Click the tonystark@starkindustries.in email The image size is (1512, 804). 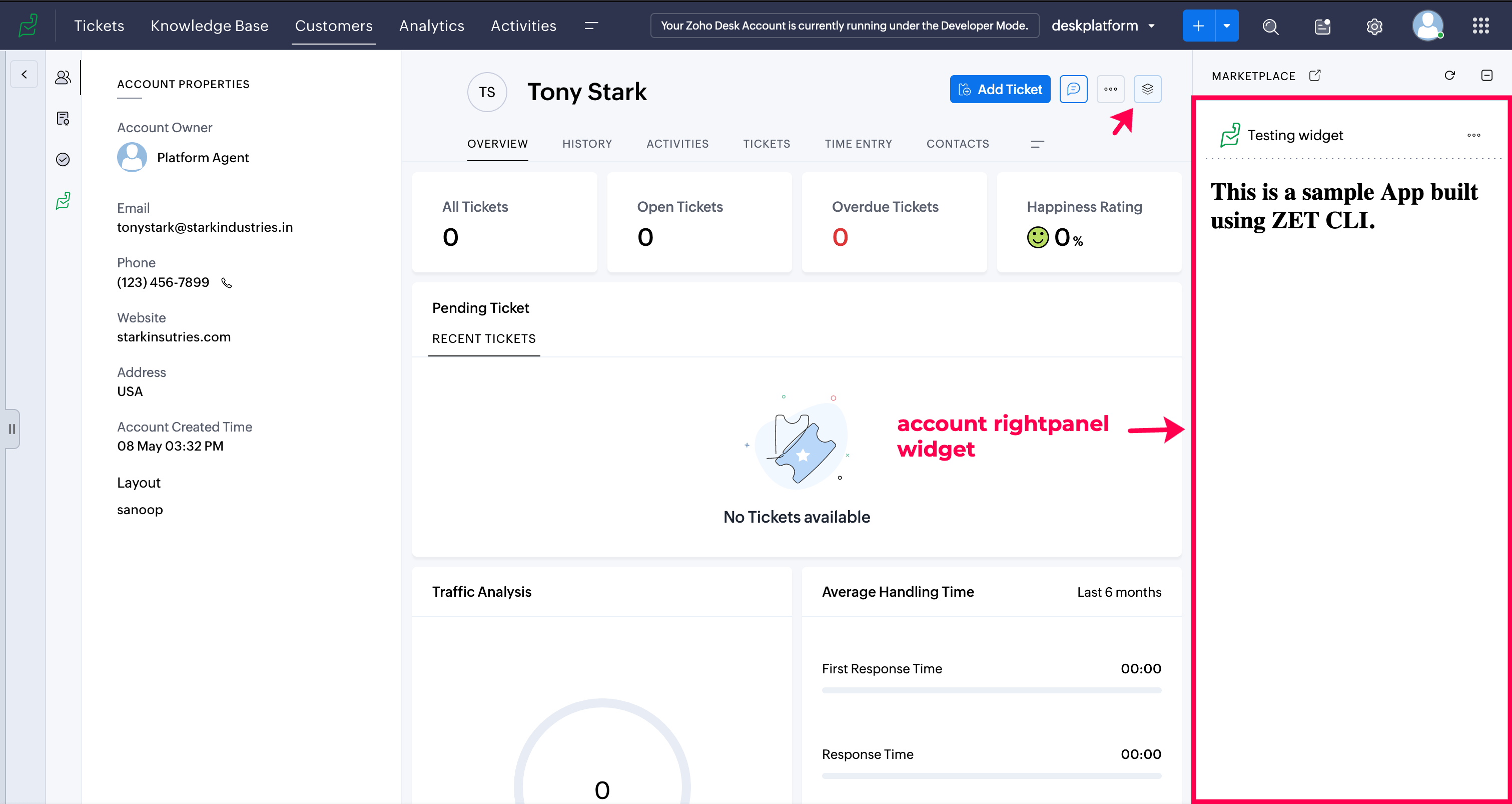(x=205, y=227)
